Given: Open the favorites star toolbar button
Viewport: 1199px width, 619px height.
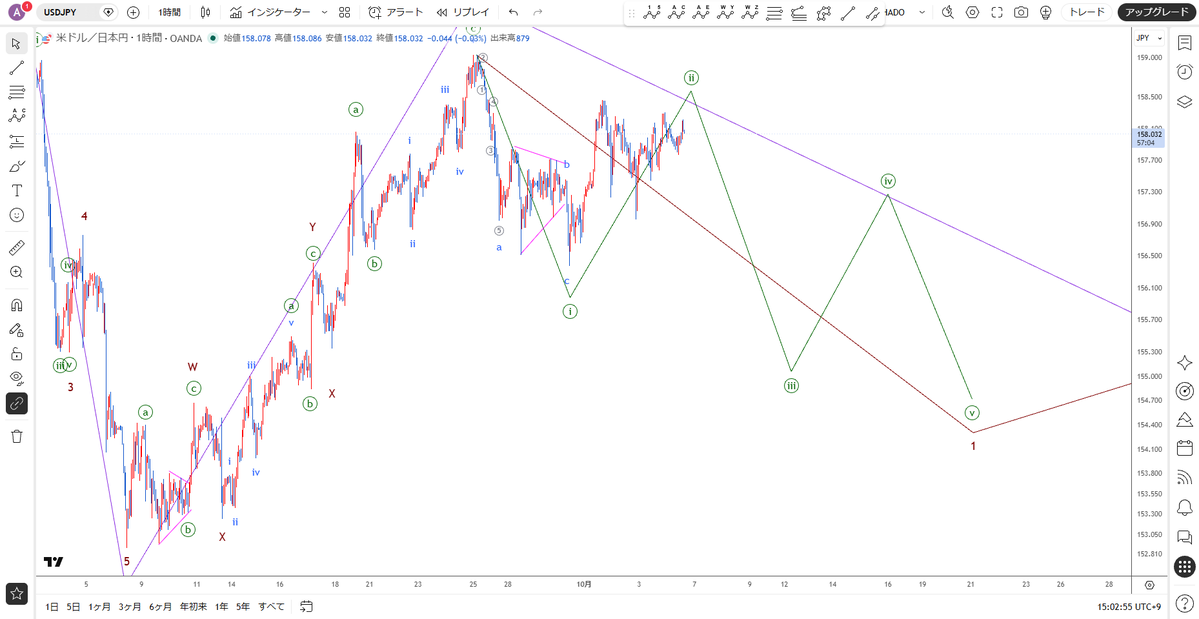Looking at the screenshot, I should [16, 592].
